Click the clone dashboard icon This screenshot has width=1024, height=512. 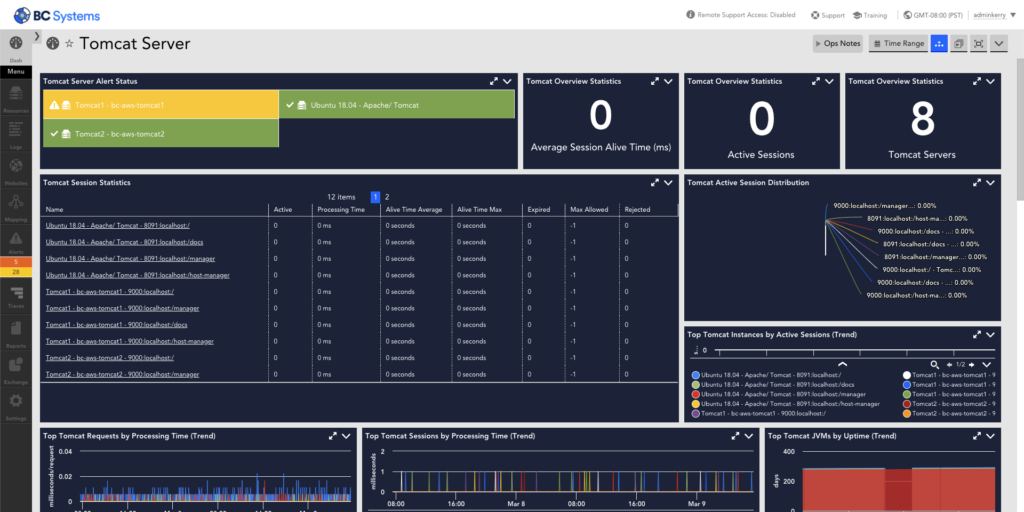959,43
